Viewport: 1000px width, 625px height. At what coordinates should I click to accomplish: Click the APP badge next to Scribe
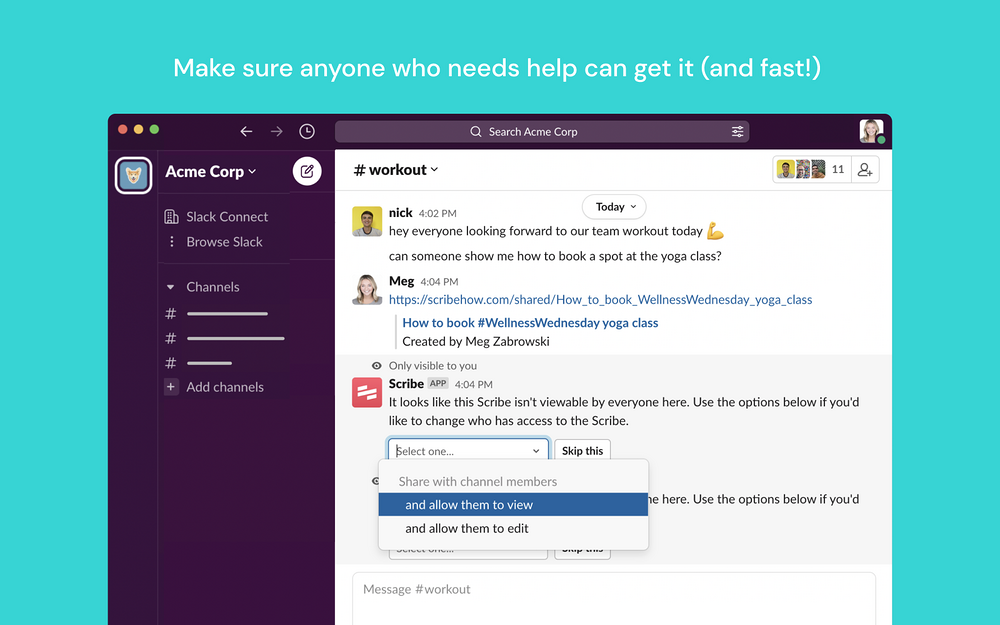(x=438, y=383)
